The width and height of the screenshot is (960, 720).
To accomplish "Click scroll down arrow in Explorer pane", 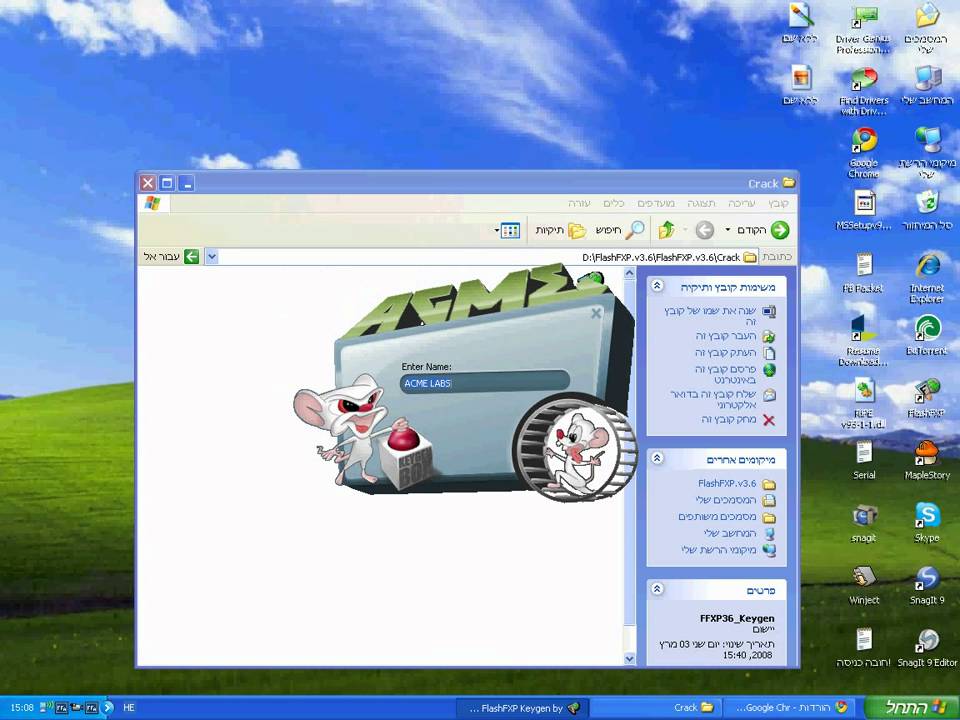I will point(629,659).
